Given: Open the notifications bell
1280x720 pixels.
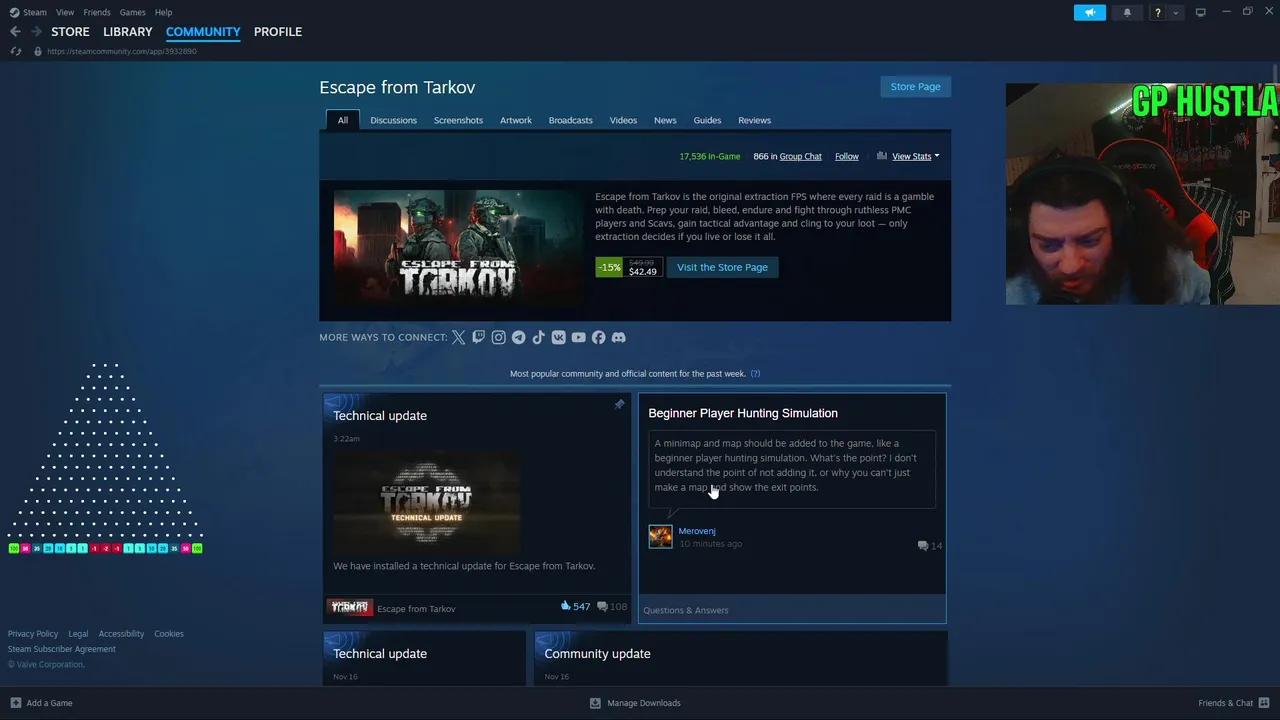Looking at the screenshot, I should (x=1127, y=12).
